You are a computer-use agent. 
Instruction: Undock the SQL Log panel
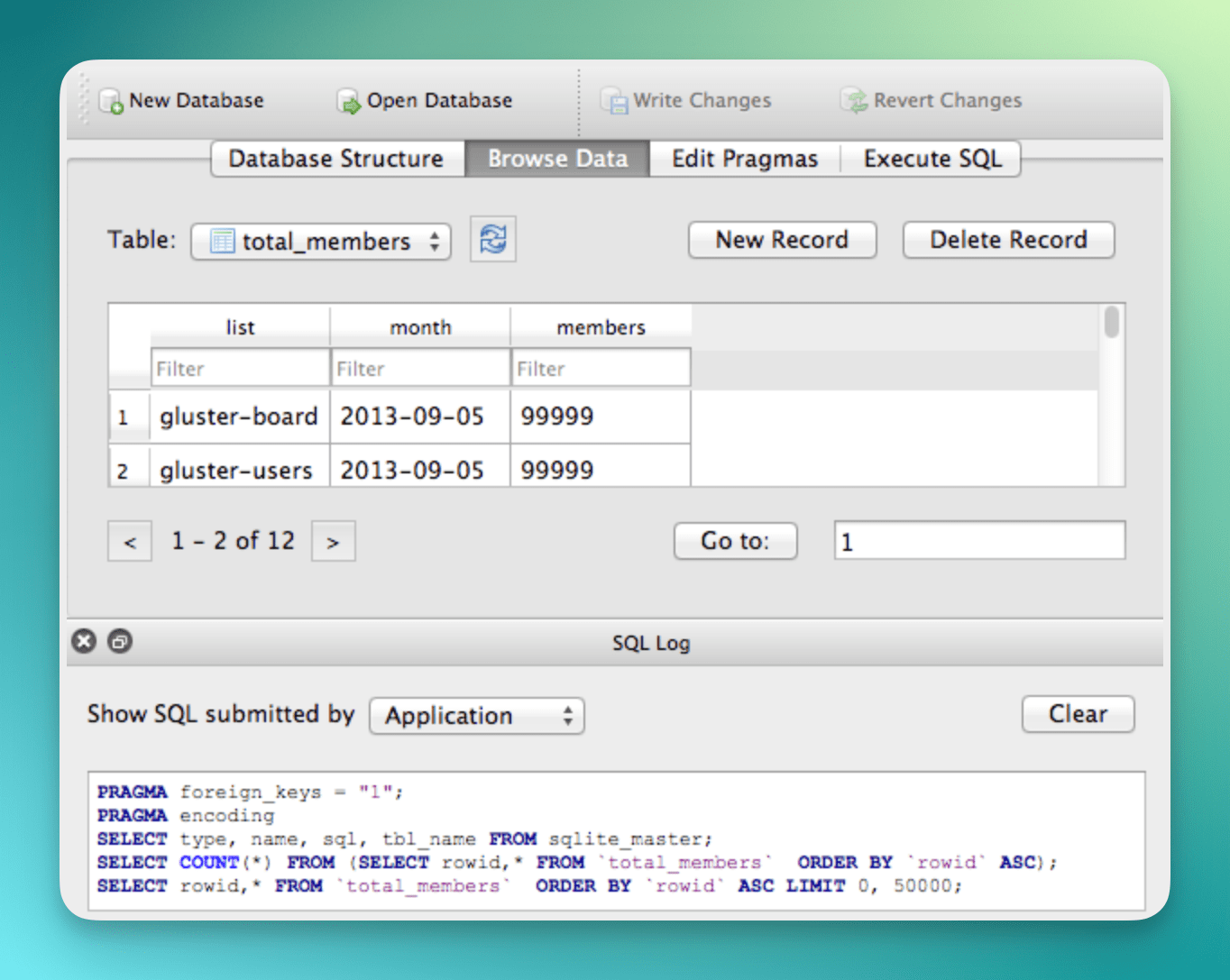tap(120, 641)
